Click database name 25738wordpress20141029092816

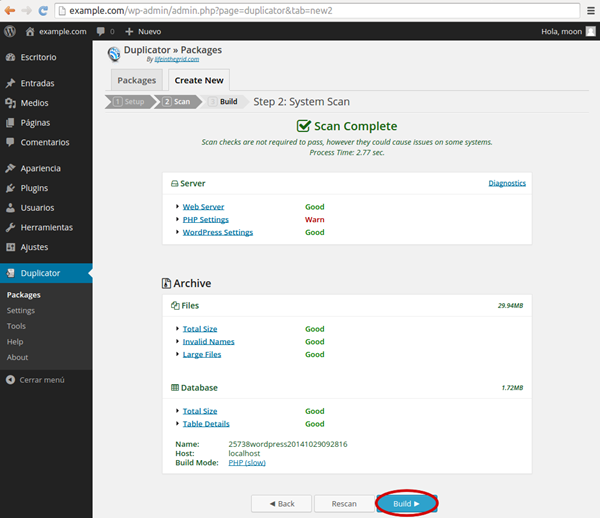pyautogui.click(x=288, y=444)
